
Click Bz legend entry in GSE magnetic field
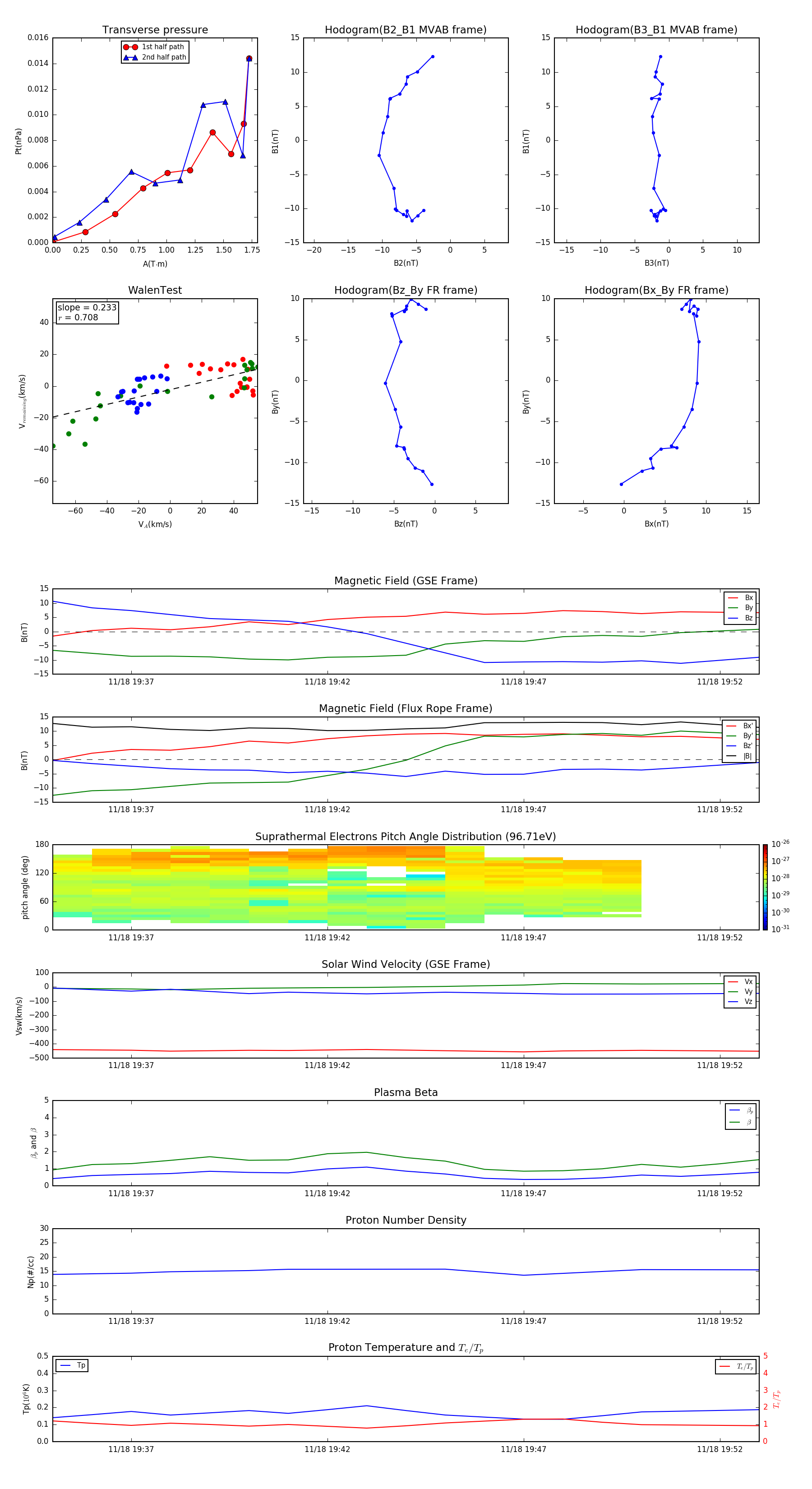point(741,618)
